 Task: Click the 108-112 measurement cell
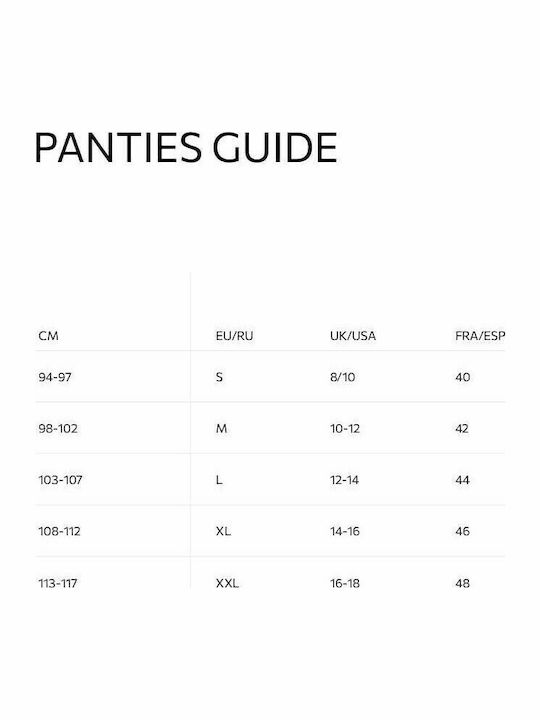pos(59,531)
